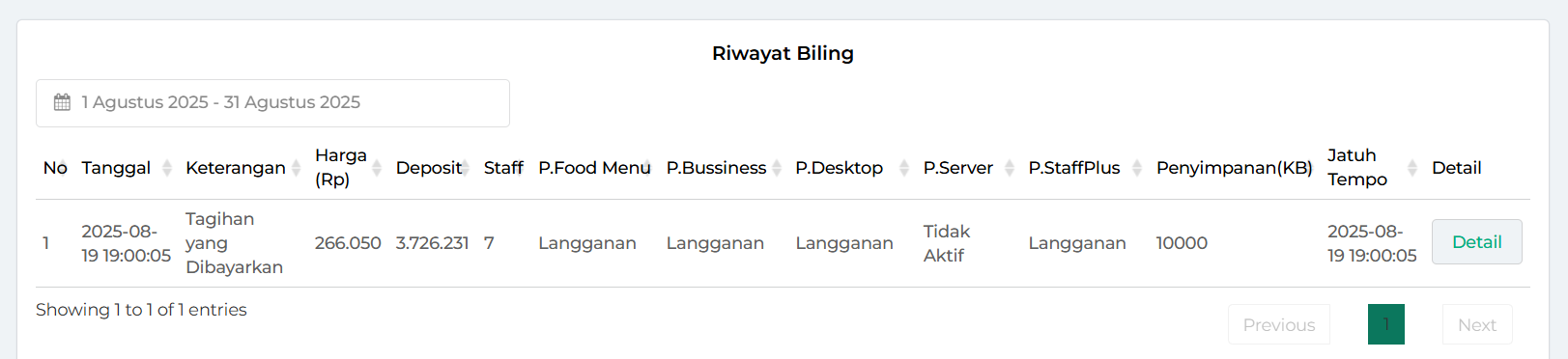The width and height of the screenshot is (1568, 359).
Task: Click the calendar icon in date range field
Action: point(62,102)
